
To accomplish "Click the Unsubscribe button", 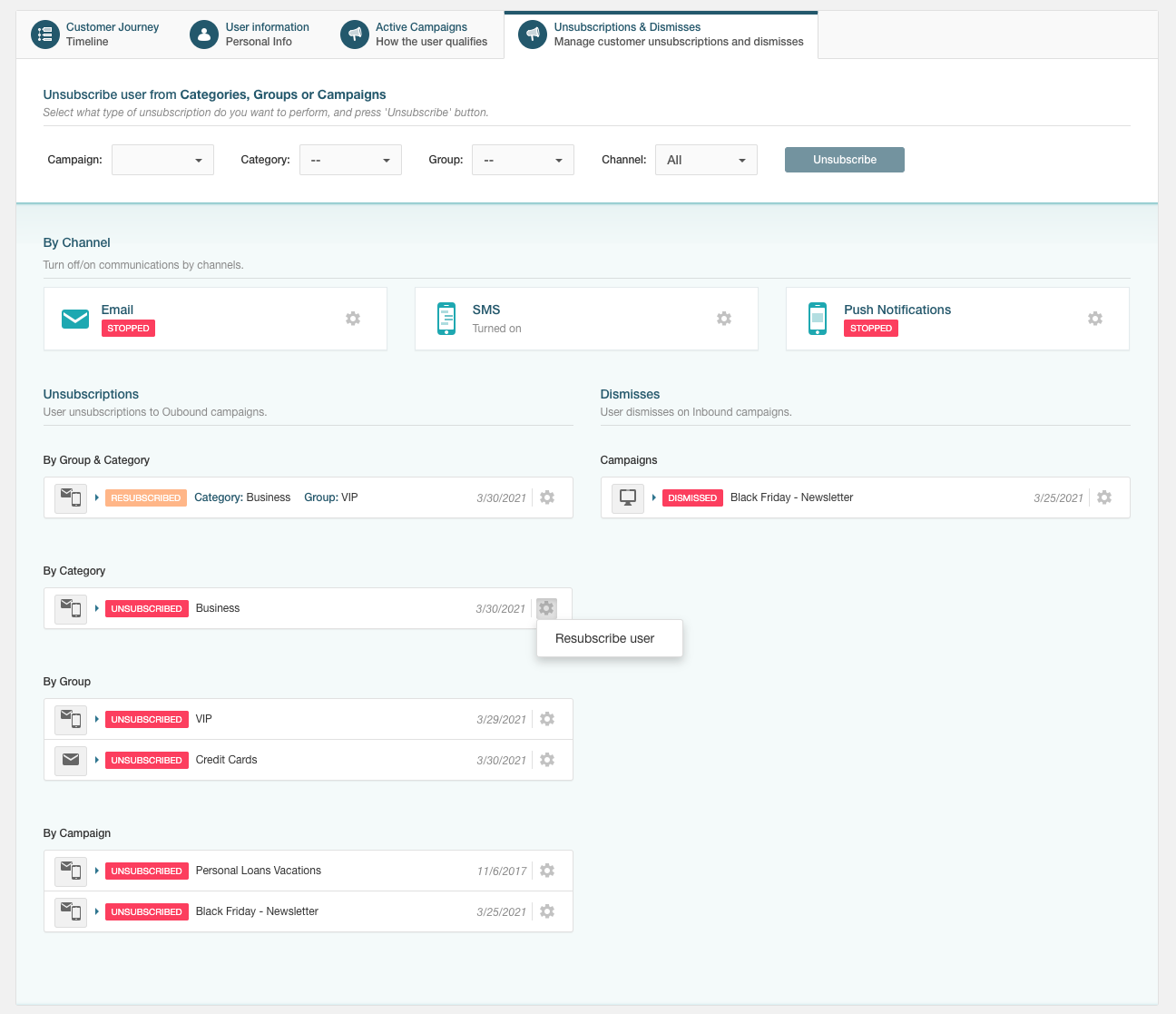I will [x=845, y=160].
